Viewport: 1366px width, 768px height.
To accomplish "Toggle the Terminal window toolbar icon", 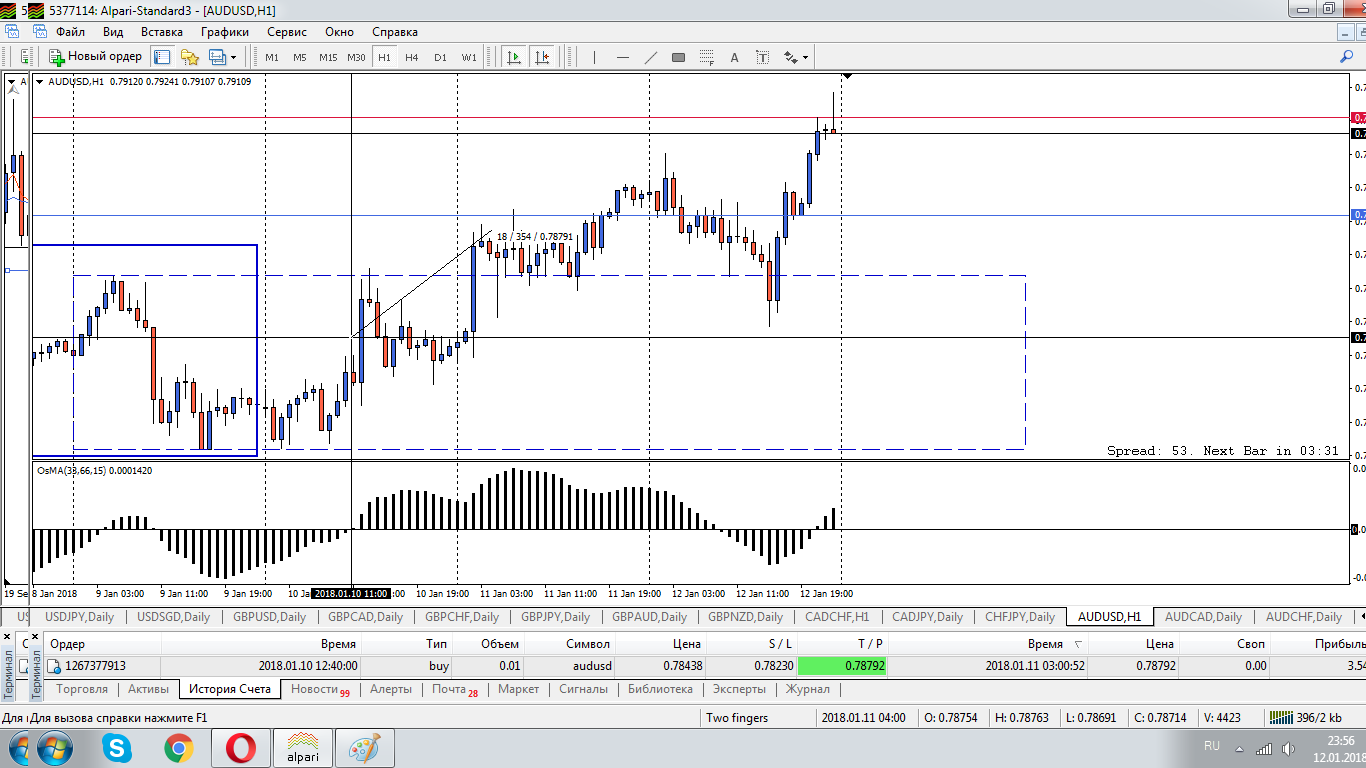I will tap(217, 57).
